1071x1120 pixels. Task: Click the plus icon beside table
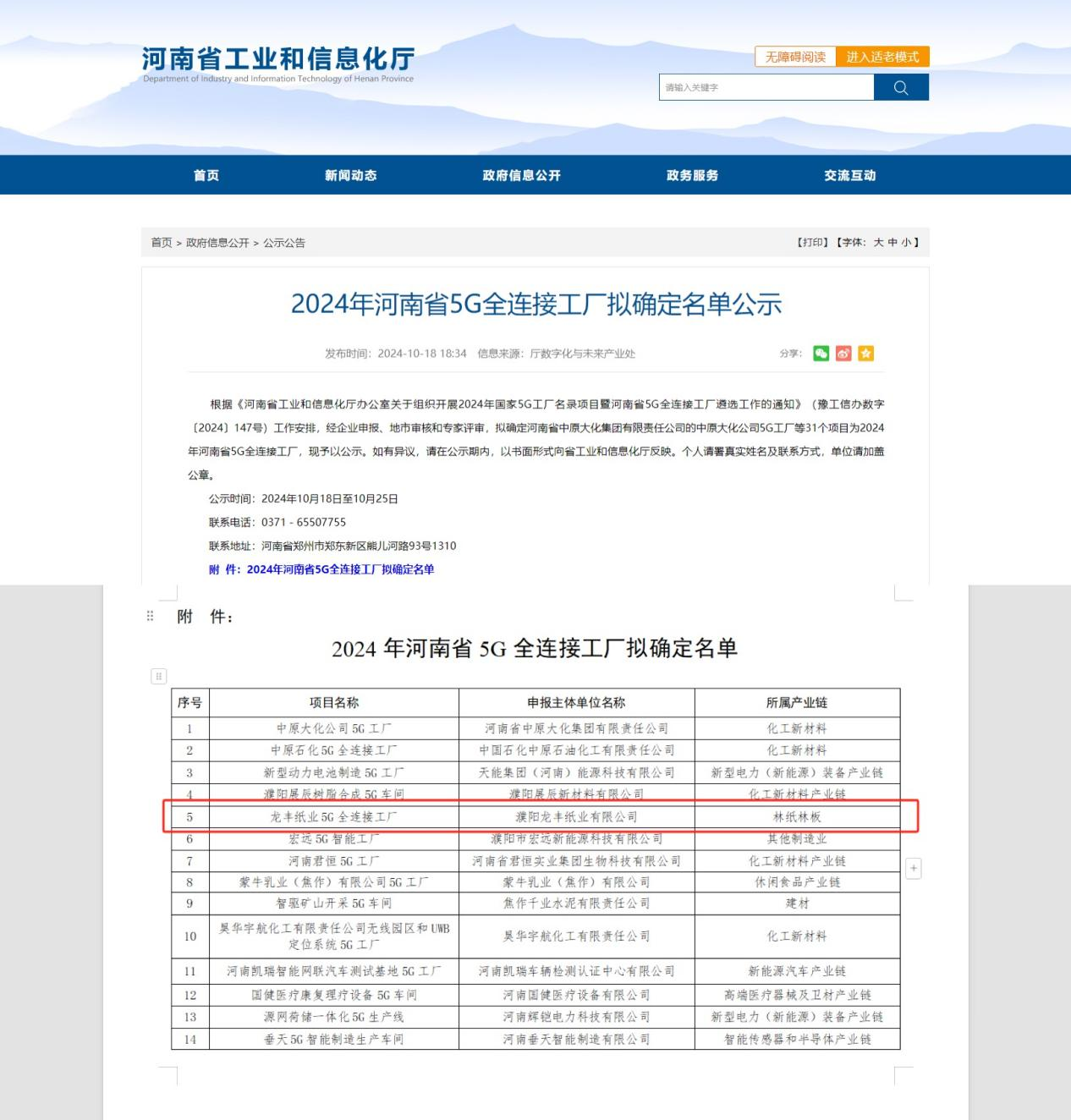(x=913, y=868)
